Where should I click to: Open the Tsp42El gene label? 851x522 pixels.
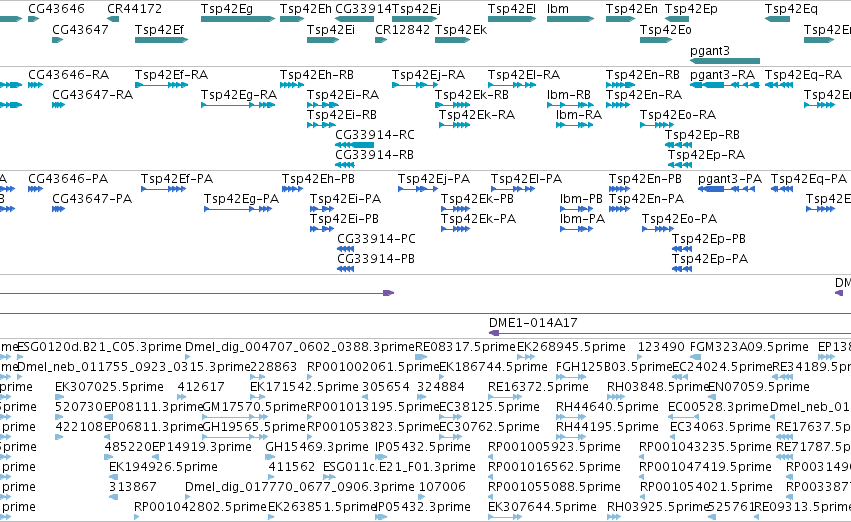pyautogui.click(x=512, y=9)
